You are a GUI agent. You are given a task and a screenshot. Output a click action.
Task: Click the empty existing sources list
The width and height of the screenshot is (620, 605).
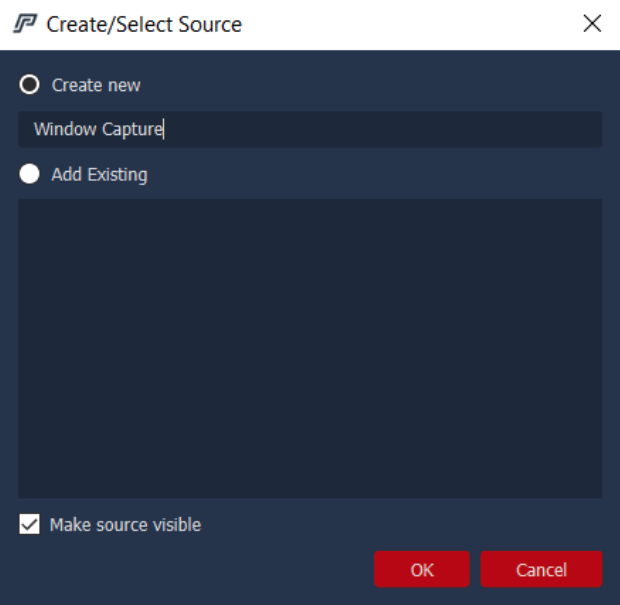[310, 348]
